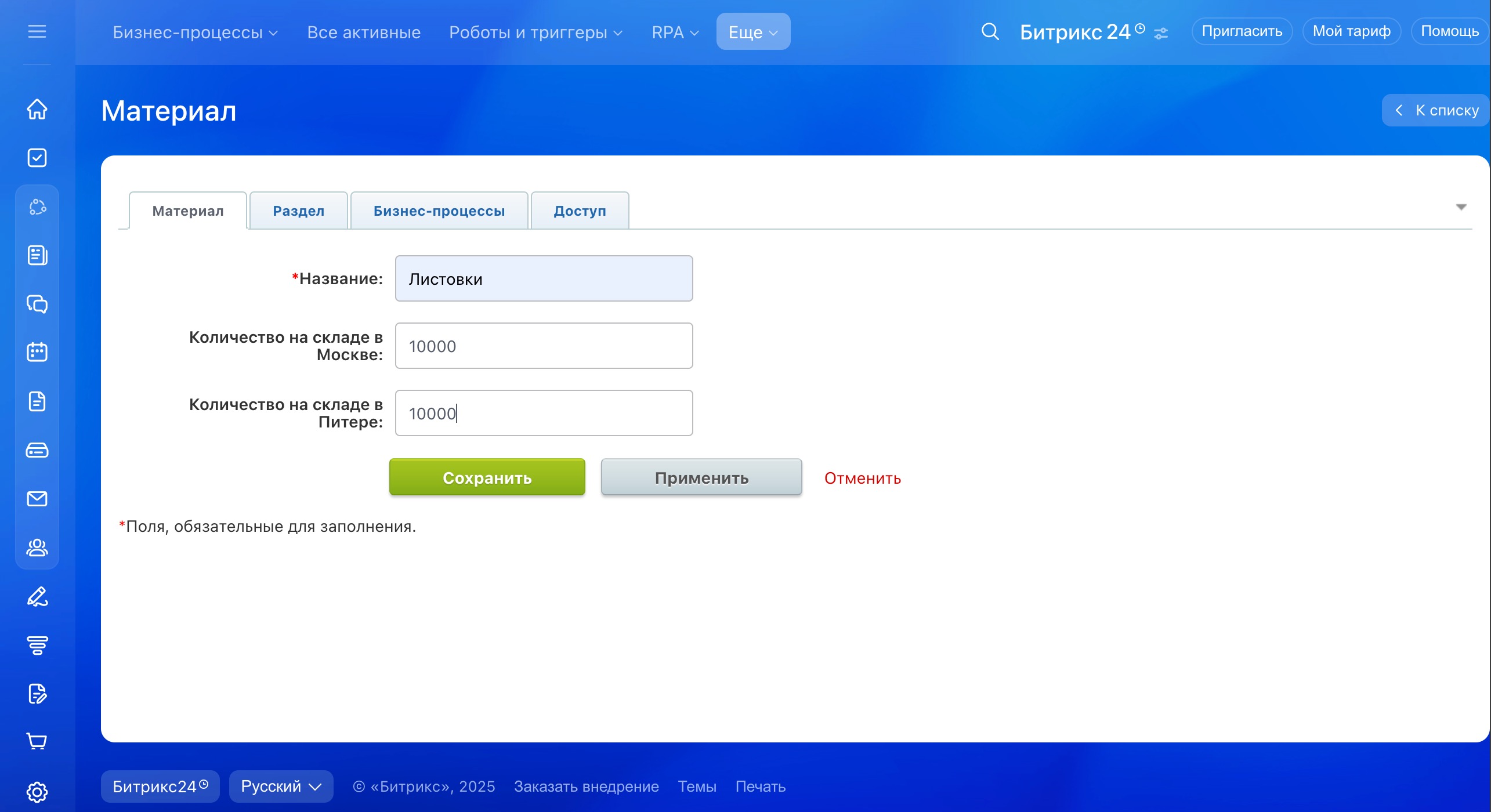The width and height of the screenshot is (1491, 812).
Task: Open the Chat messenger icon
Action: tap(37, 304)
